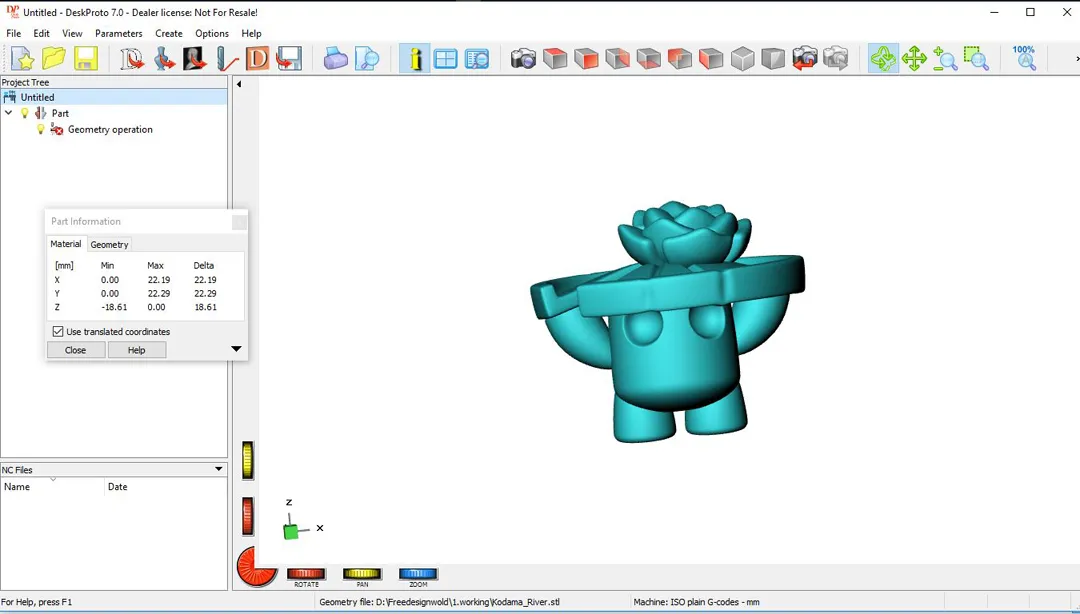Select the cube view with red right face
The width and height of the screenshot is (1080, 614).
(618, 59)
